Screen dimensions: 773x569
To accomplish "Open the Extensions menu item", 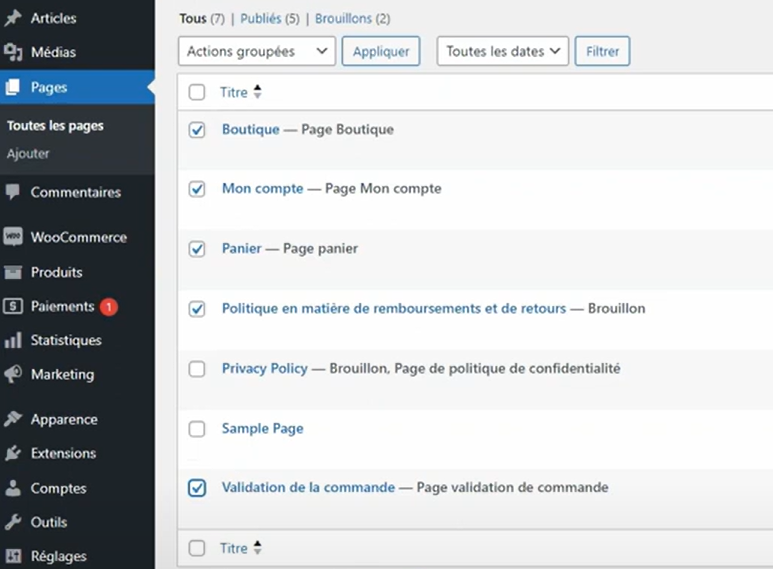I will tap(63, 453).
